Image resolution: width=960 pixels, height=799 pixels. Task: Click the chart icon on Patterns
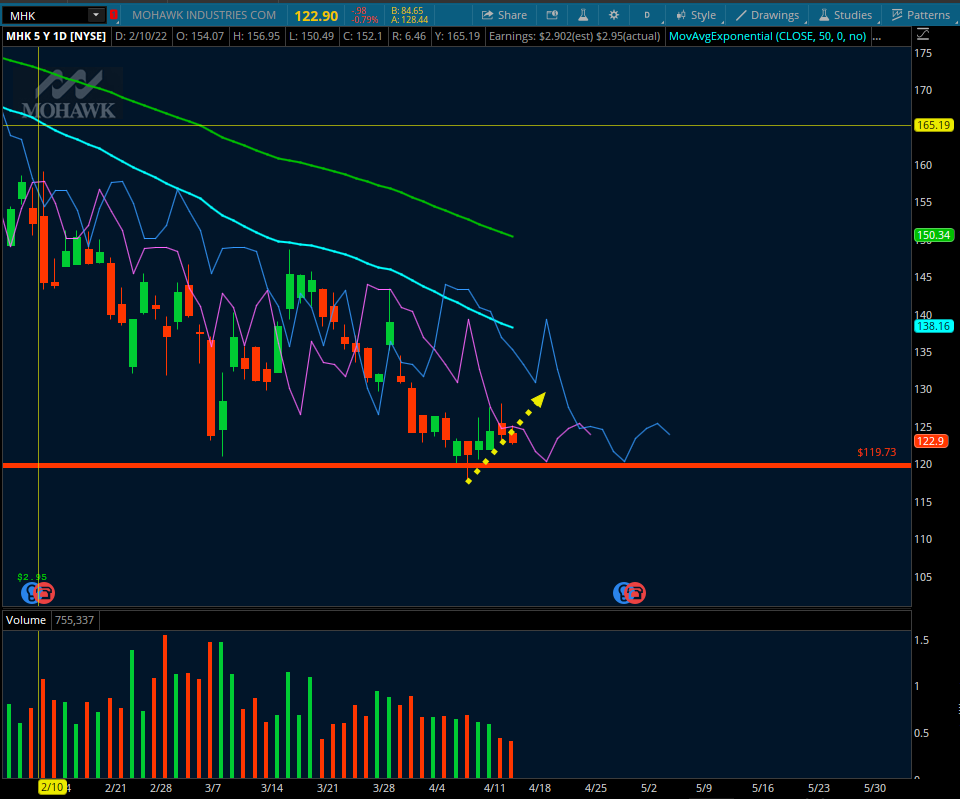897,15
